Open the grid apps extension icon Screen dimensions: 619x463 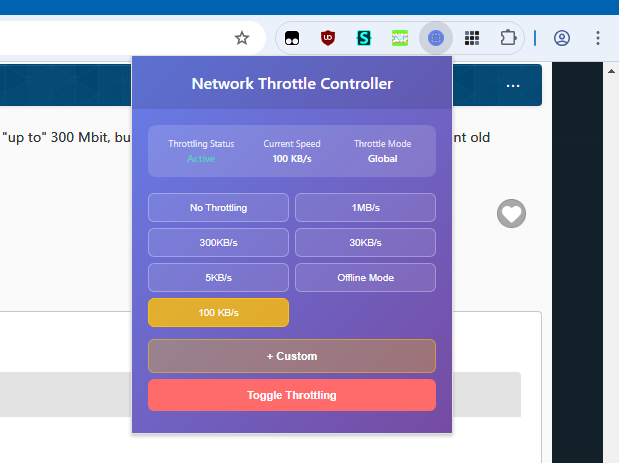coord(472,38)
